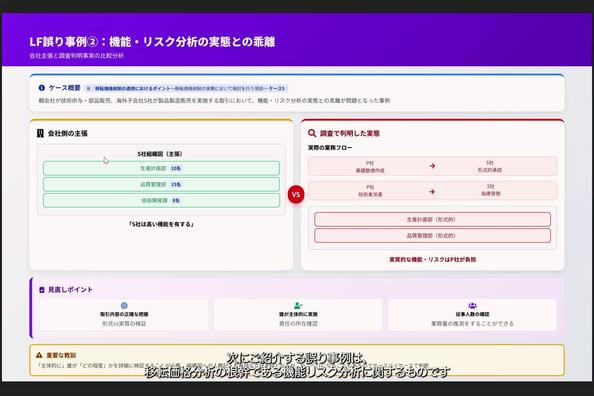Open the blue case reference tag link
Screen dimensions: 594x396
pos(186,88)
